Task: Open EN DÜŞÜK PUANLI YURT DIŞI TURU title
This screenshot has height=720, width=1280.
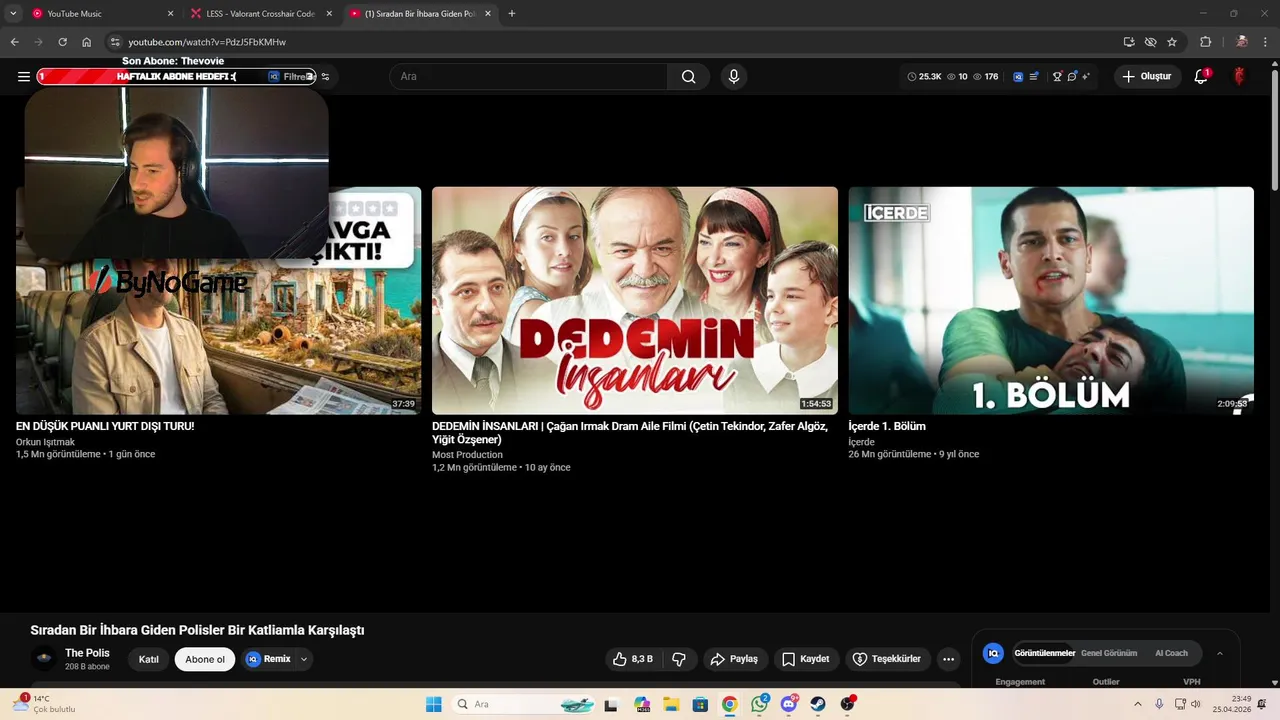Action: tap(105, 426)
